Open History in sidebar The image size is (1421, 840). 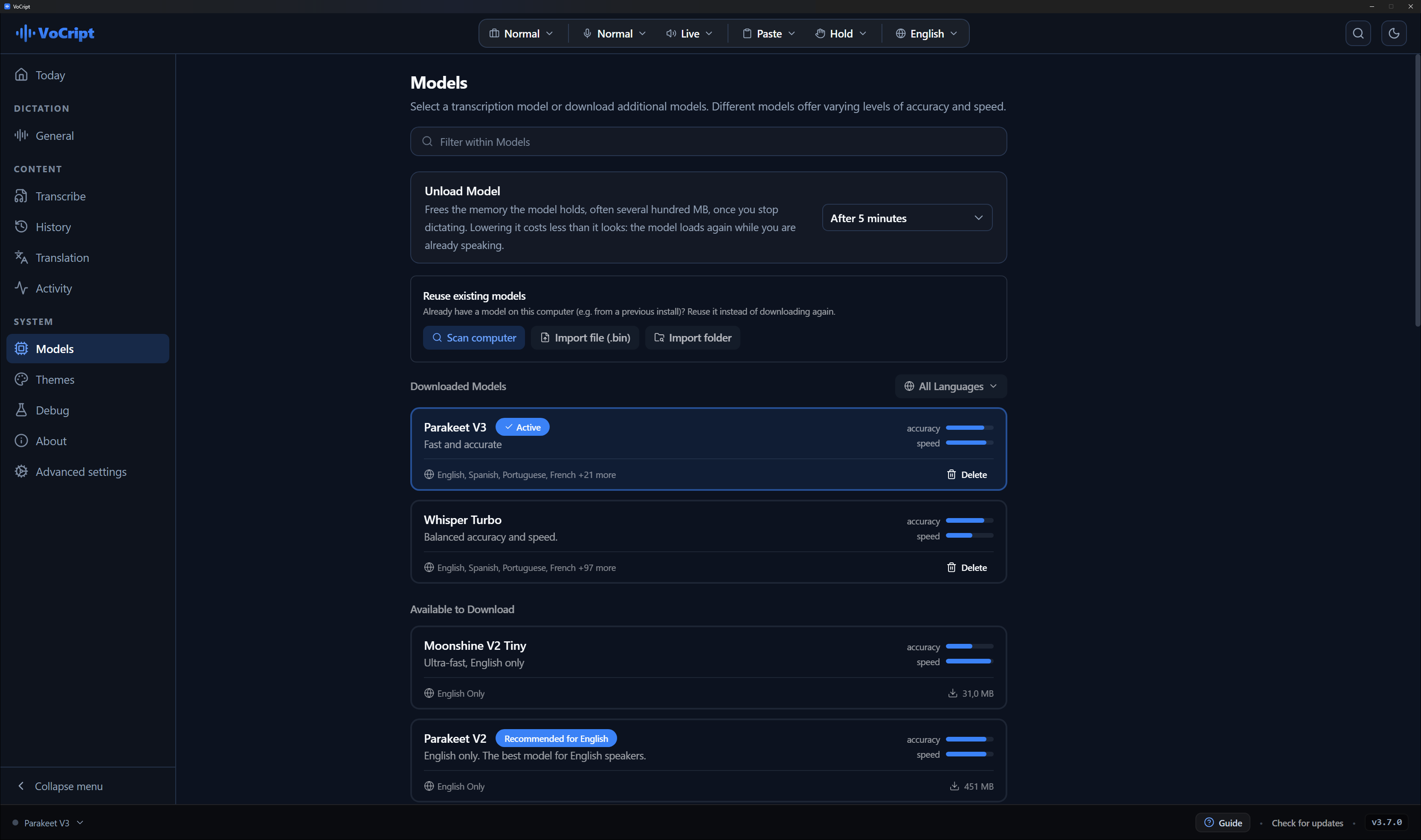(x=88, y=226)
